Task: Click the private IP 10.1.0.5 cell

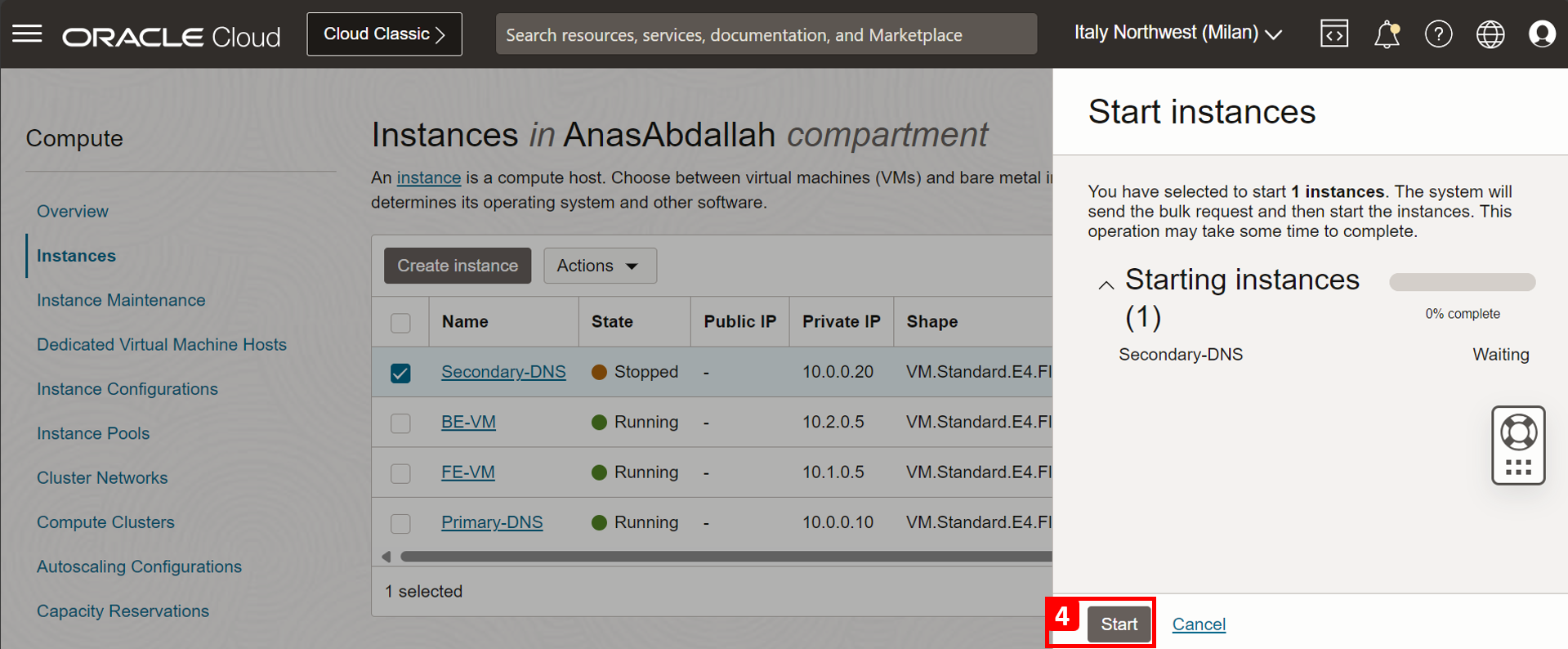Action: pyautogui.click(x=833, y=472)
